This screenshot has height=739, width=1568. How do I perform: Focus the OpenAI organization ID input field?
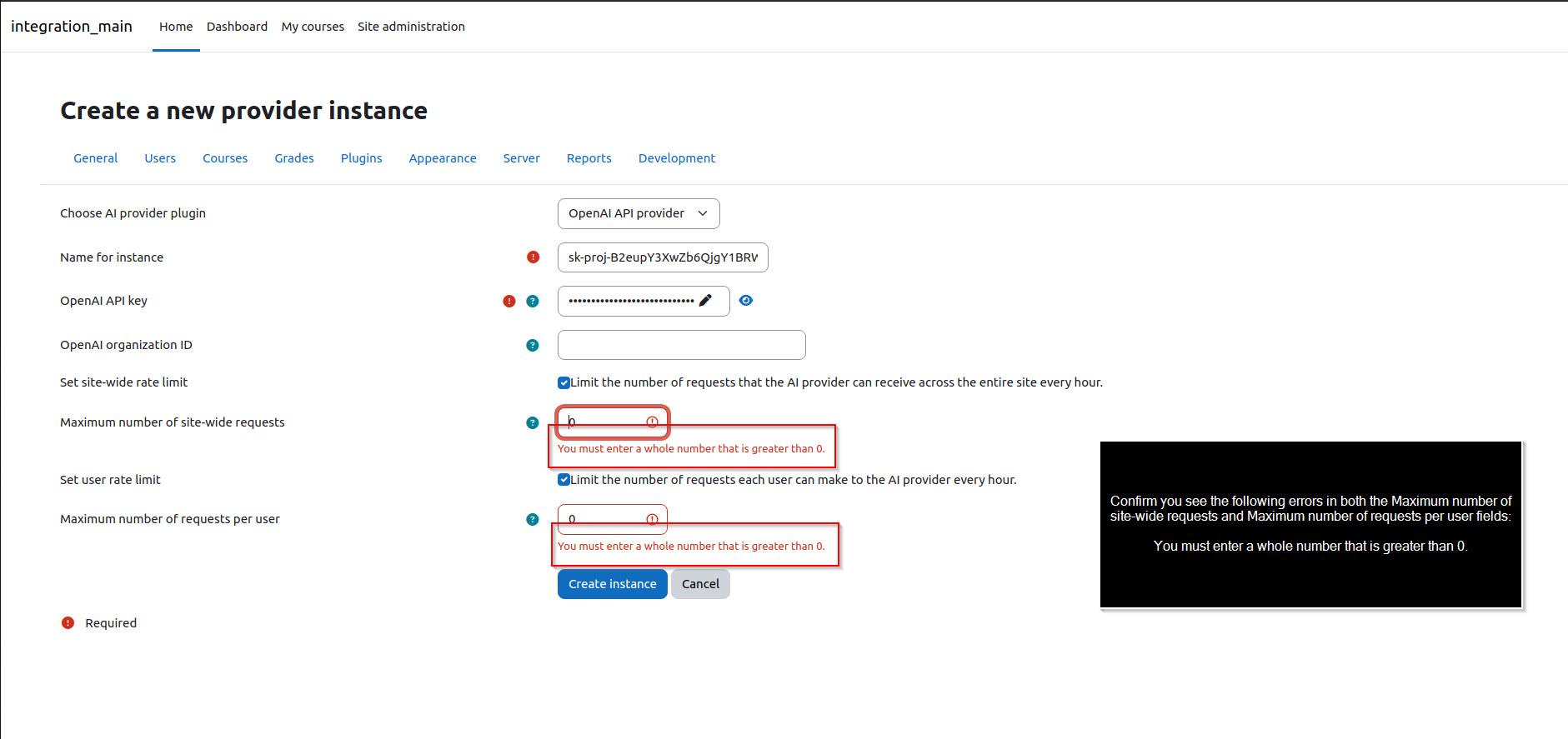tap(682, 345)
